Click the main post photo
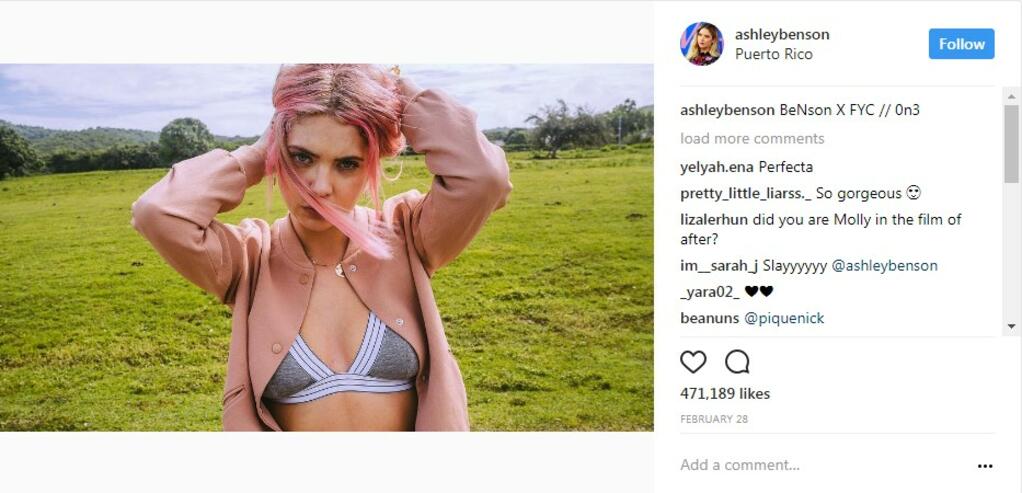 [x=327, y=247]
